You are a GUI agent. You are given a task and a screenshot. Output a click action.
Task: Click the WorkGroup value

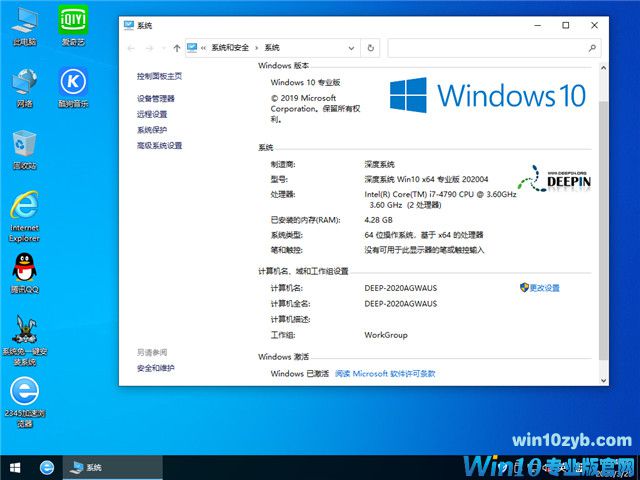386,335
